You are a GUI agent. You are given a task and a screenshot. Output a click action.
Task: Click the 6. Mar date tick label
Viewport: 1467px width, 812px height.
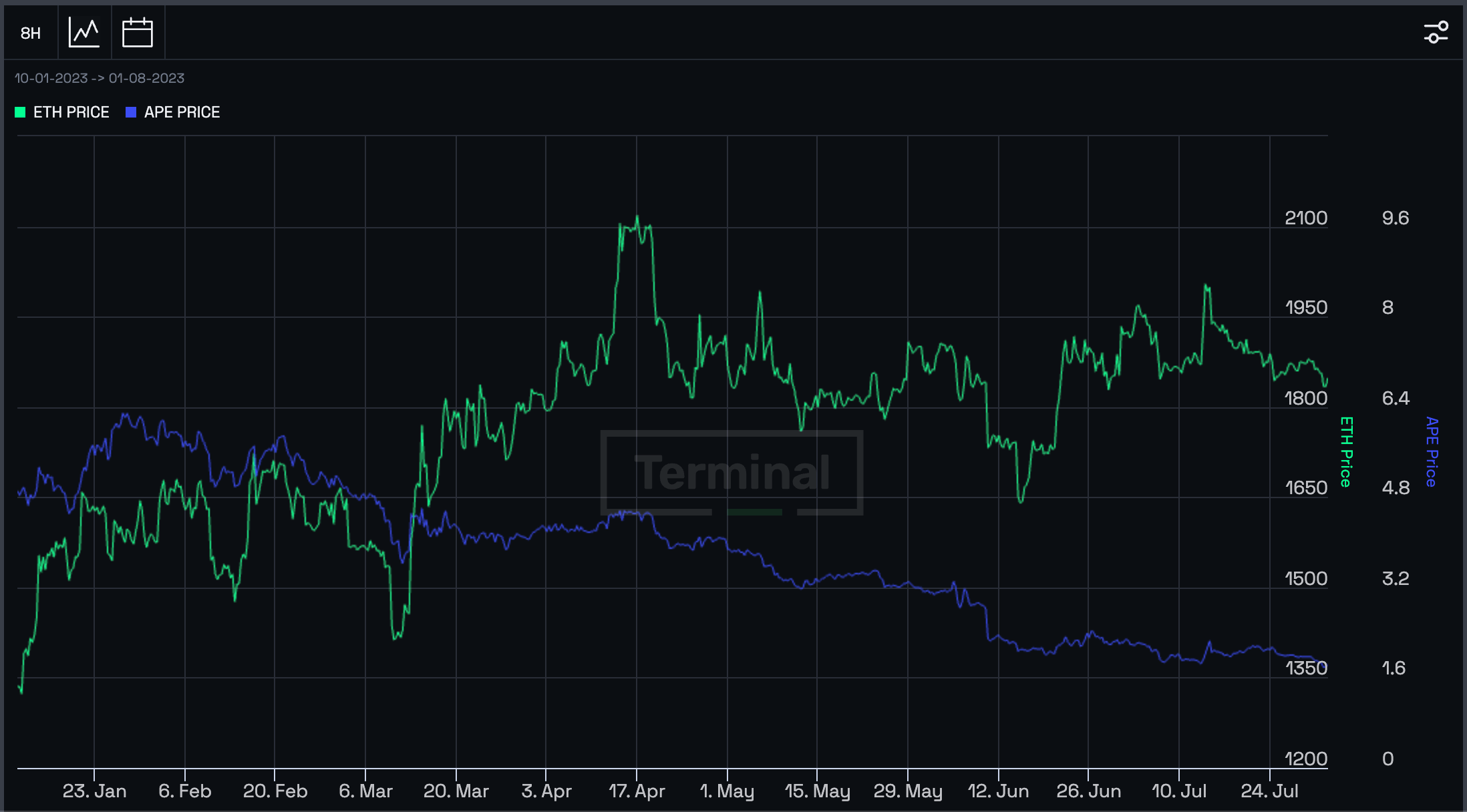365,791
